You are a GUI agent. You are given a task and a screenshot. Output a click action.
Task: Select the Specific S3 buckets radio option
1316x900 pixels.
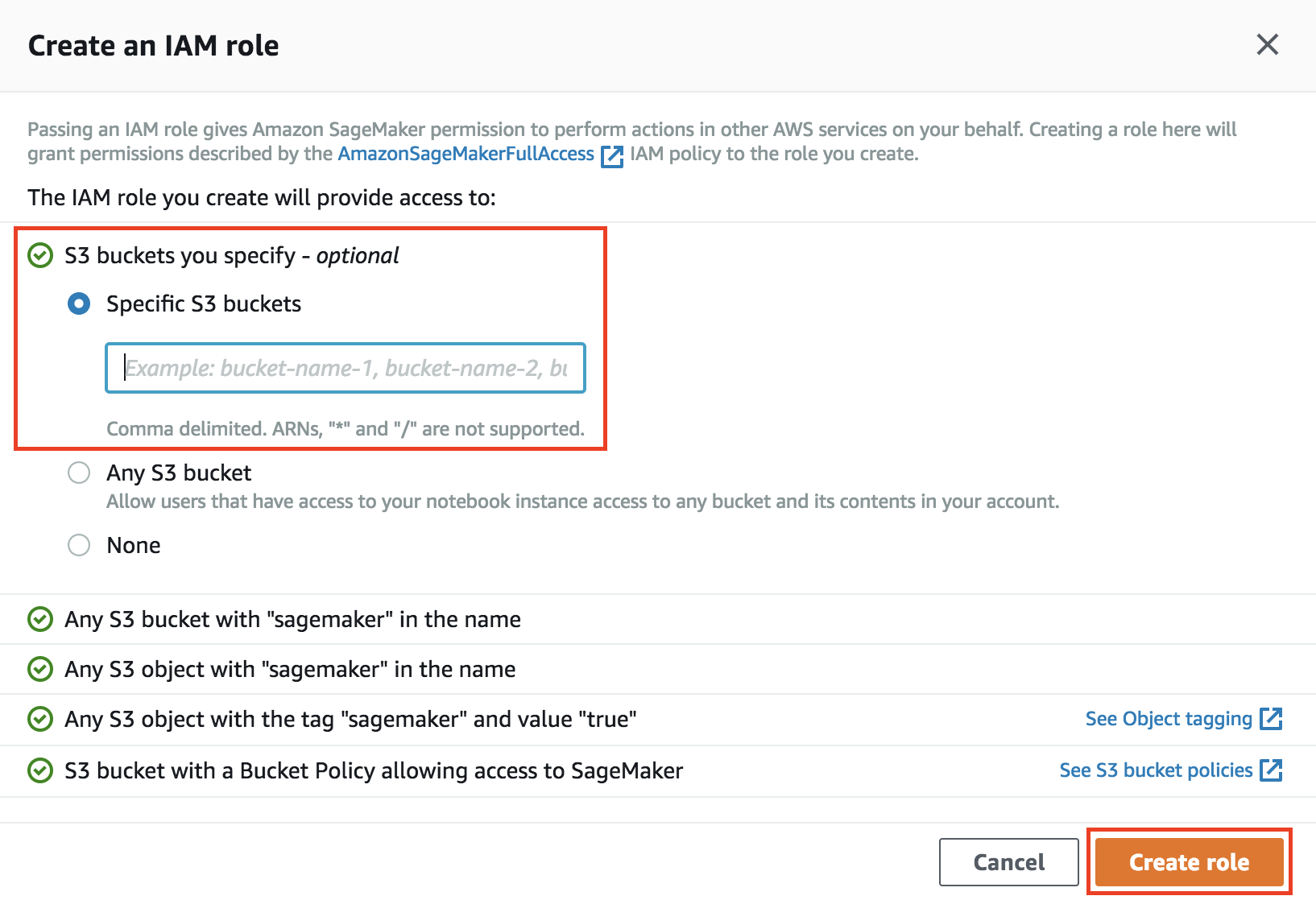[79, 303]
